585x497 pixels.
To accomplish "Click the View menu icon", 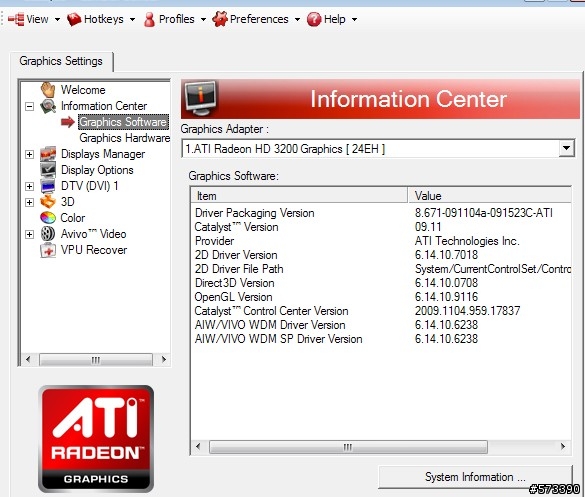I will tap(16, 19).
